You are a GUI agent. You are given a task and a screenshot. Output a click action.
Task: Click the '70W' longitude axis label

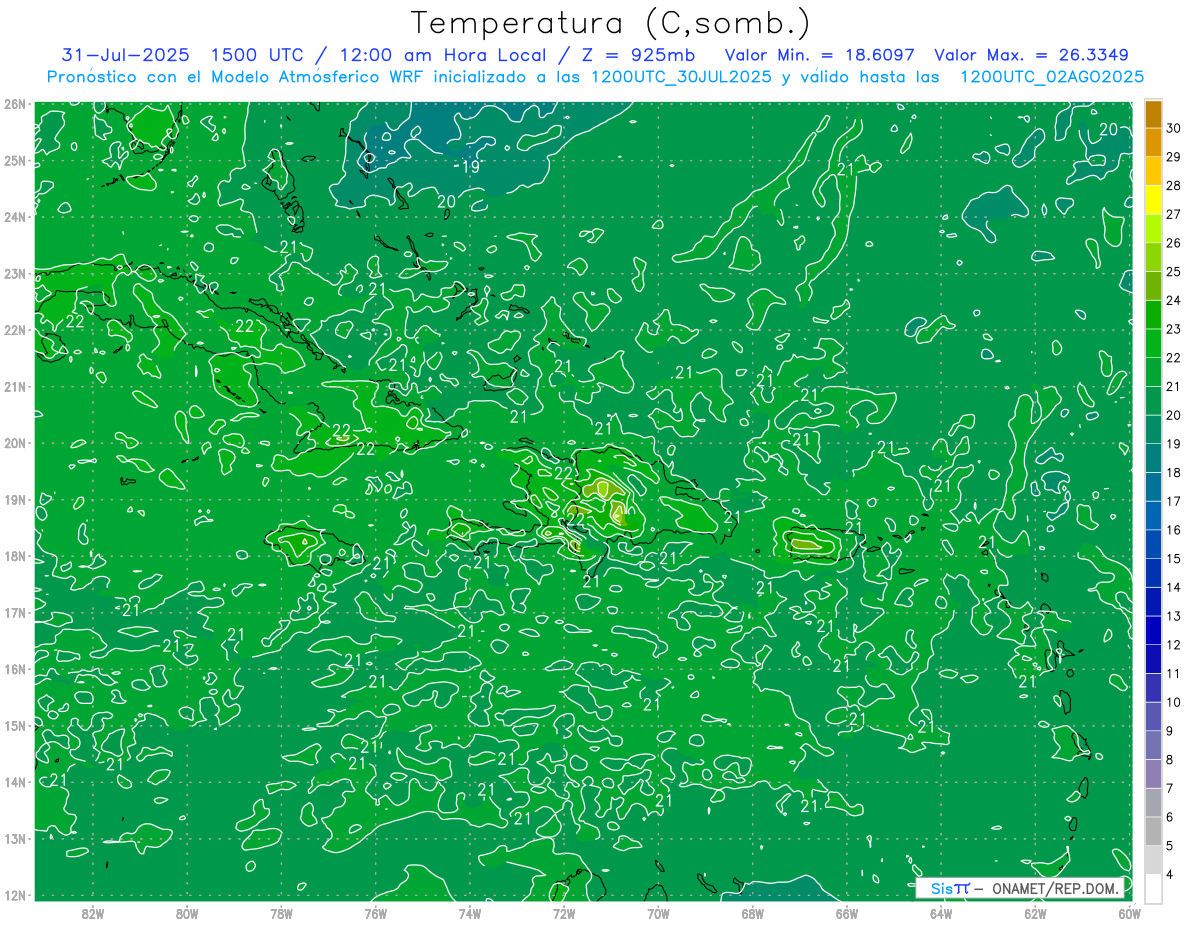click(x=658, y=913)
